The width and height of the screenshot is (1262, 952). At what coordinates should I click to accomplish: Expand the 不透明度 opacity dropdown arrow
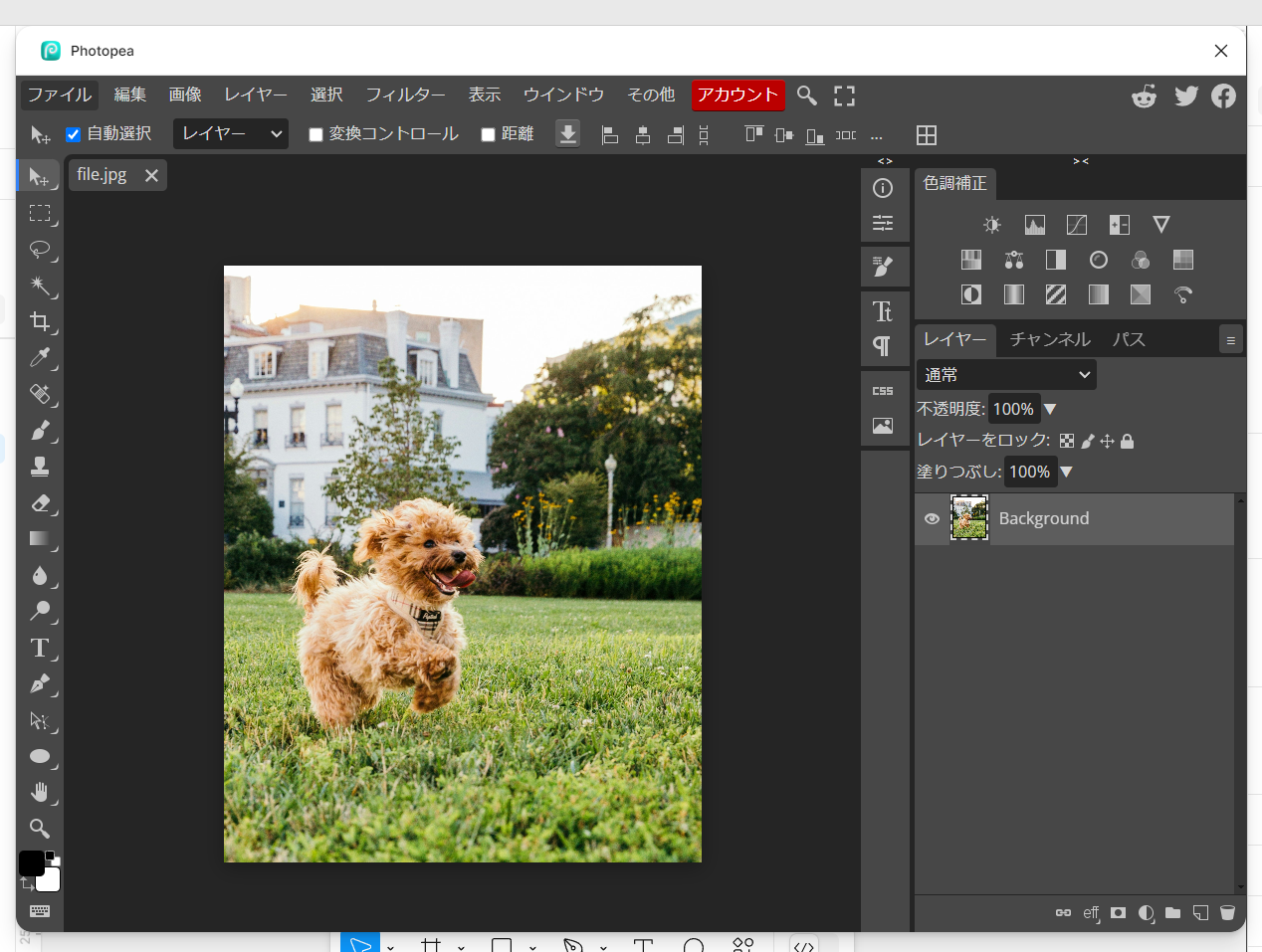pos(1050,409)
